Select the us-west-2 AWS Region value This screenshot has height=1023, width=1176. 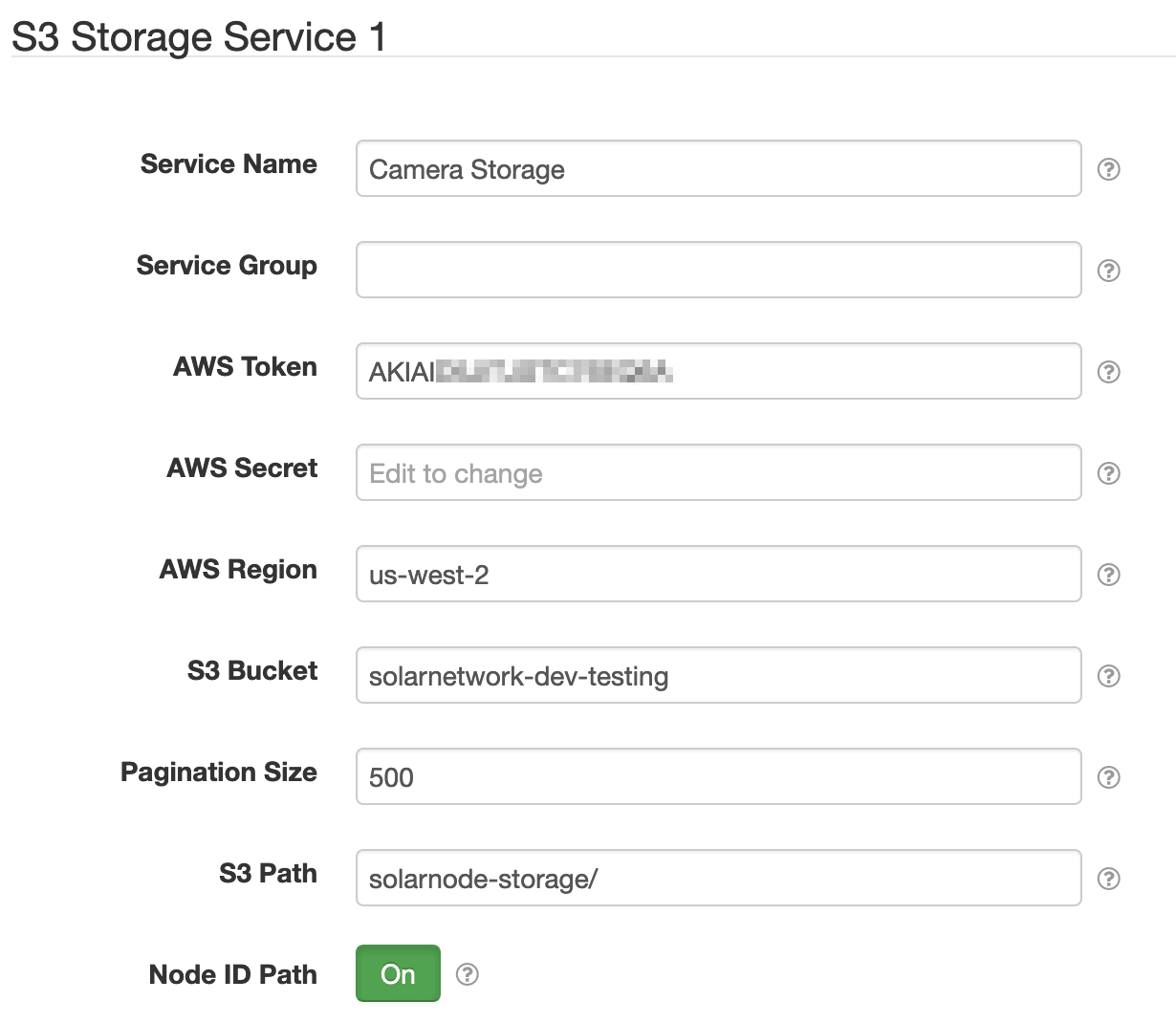717,574
